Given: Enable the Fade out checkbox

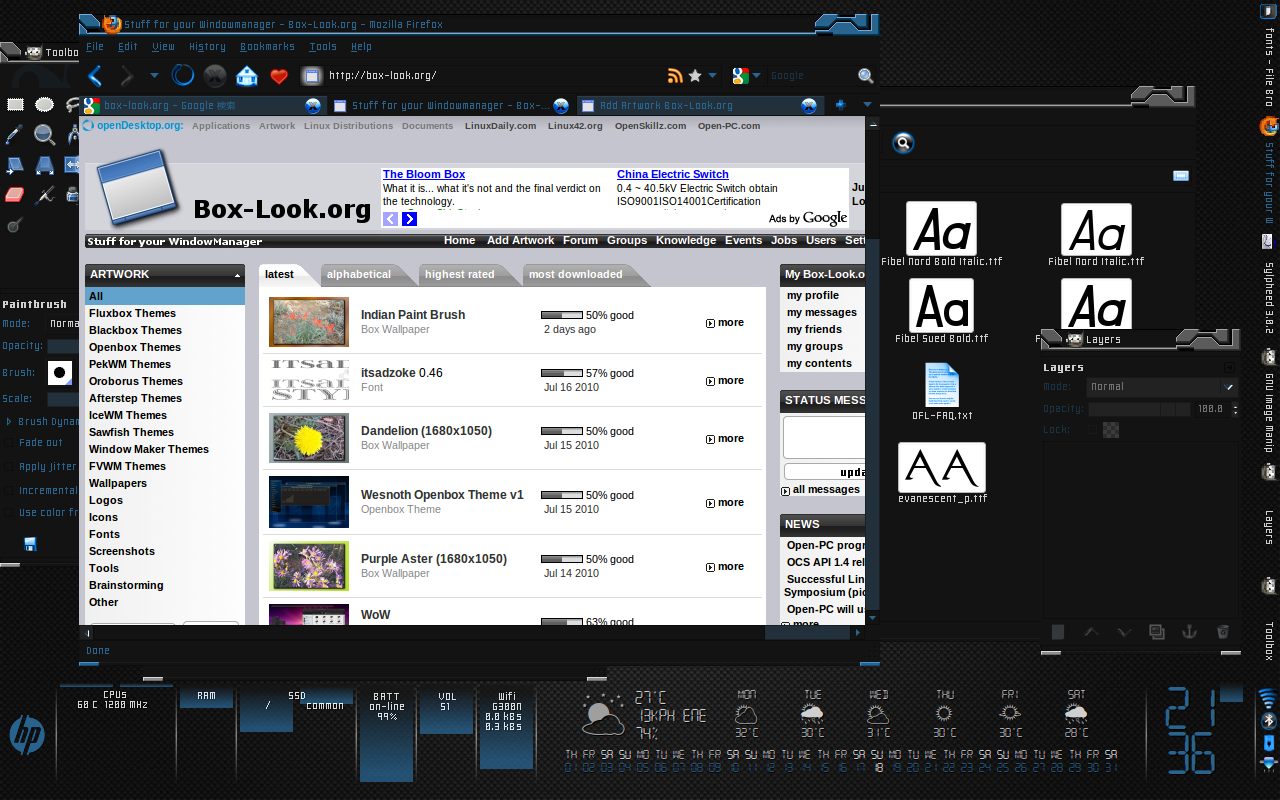Looking at the screenshot, I should point(9,443).
